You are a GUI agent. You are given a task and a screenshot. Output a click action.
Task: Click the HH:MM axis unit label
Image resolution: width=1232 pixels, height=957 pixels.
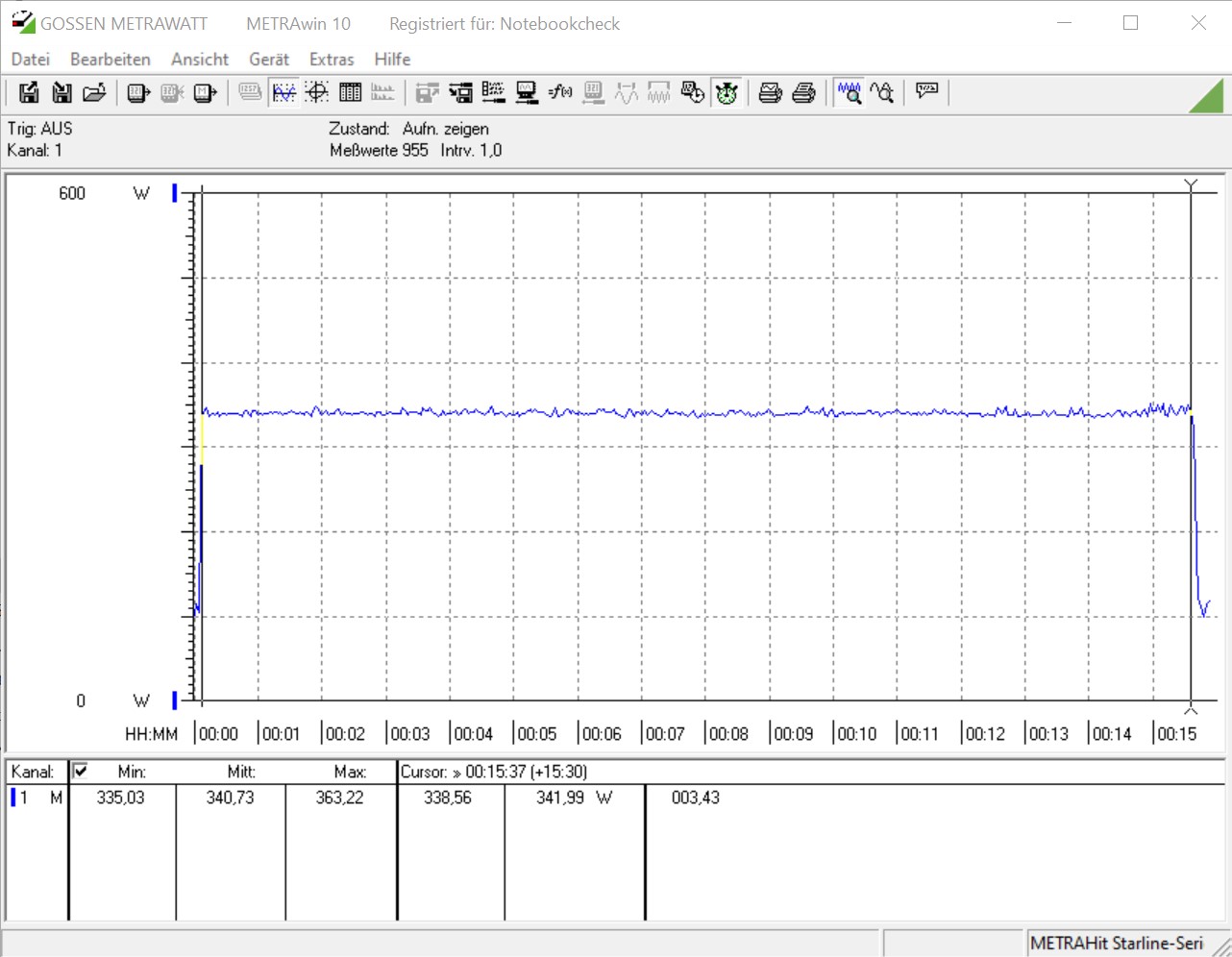point(152,734)
